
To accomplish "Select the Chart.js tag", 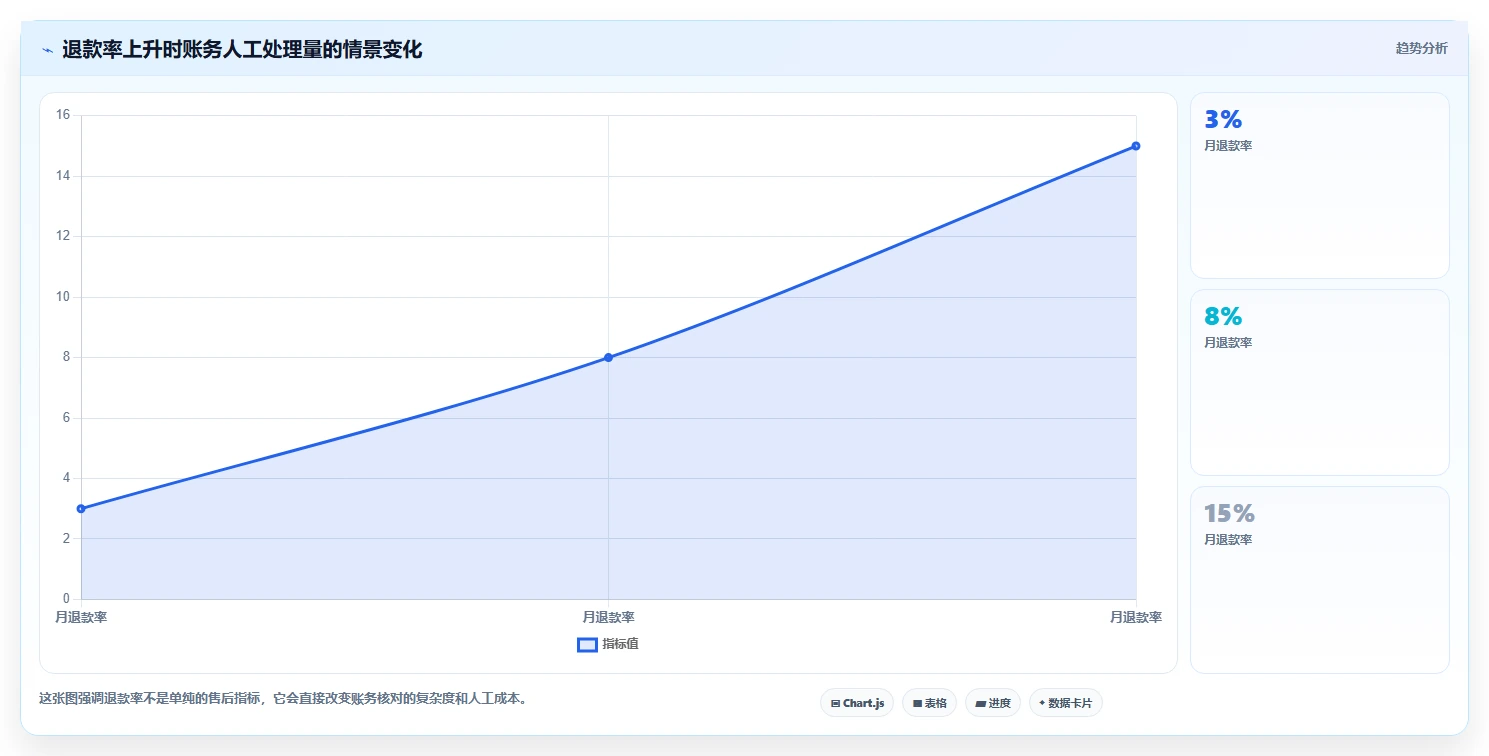I will pyautogui.click(x=856, y=703).
